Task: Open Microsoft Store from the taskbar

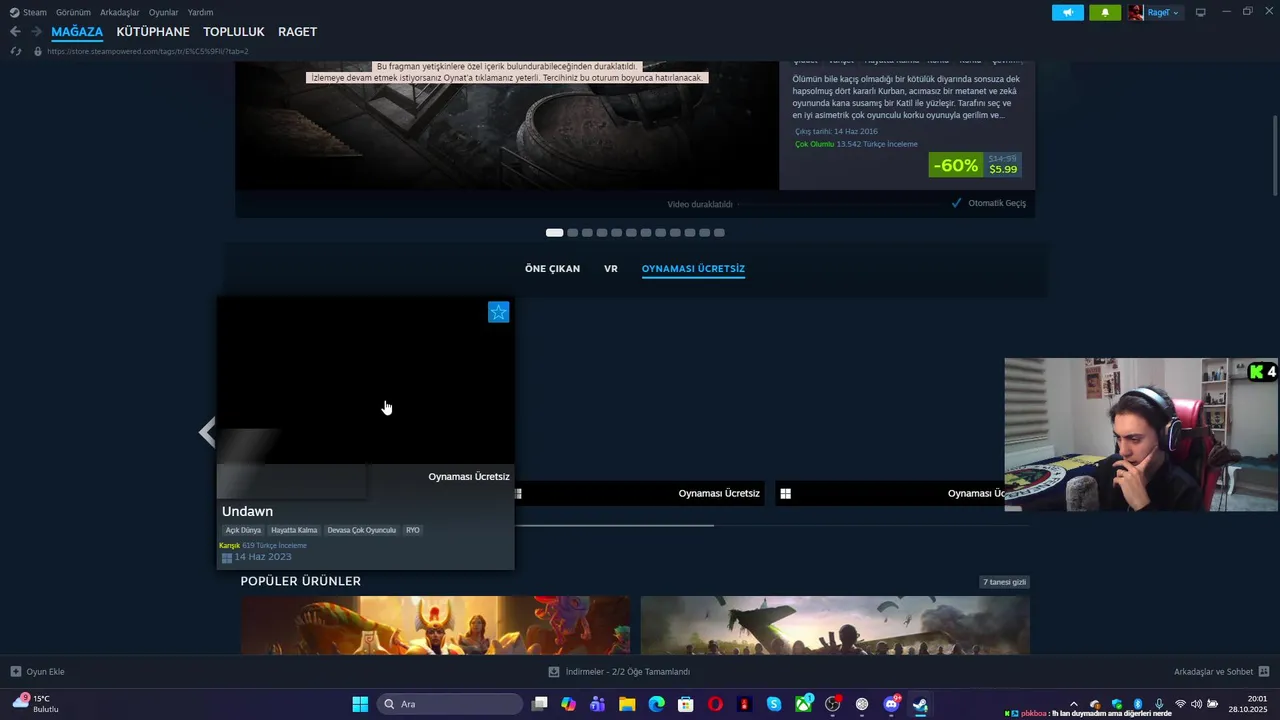Action: tap(686, 704)
